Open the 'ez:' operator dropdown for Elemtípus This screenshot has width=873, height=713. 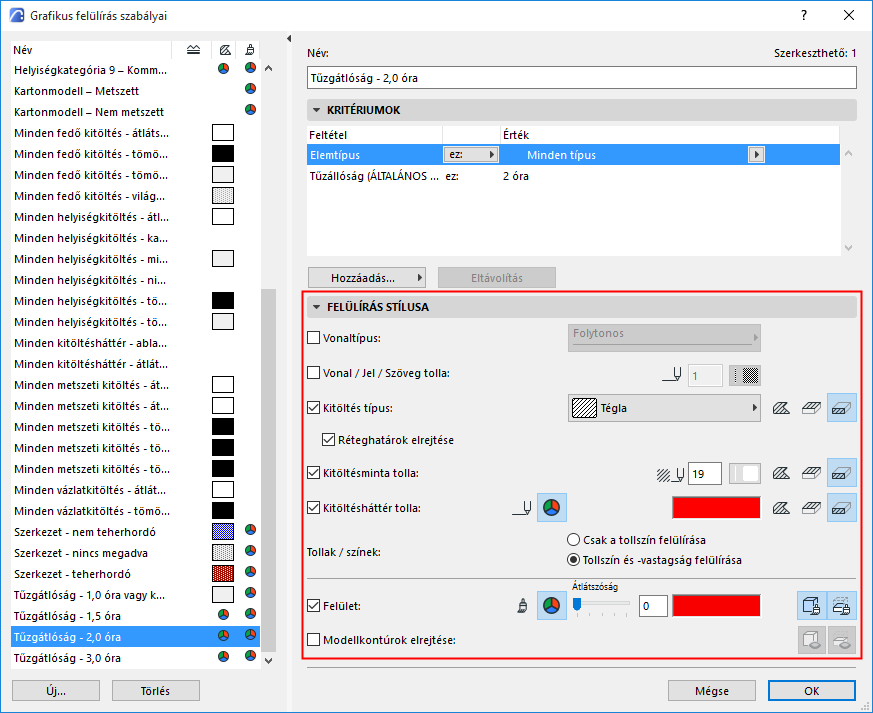(x=470, y=155)
